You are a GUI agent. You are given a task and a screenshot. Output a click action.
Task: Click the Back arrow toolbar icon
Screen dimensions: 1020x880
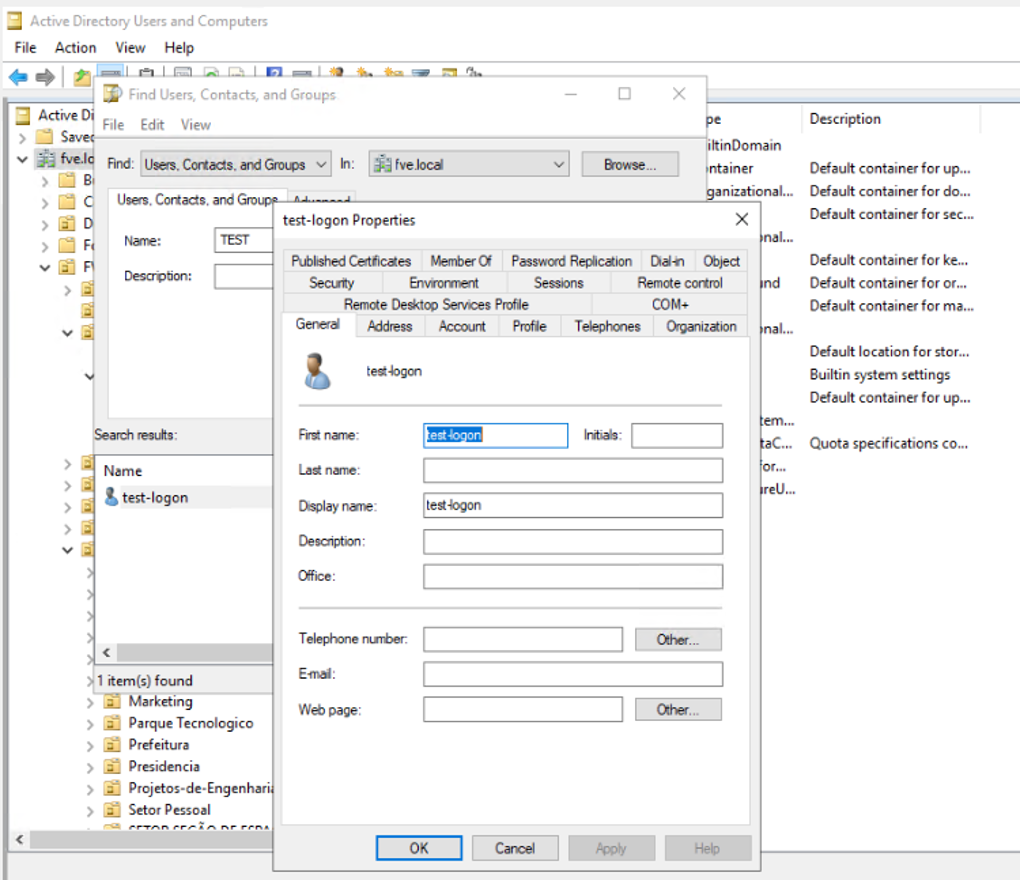18,77
